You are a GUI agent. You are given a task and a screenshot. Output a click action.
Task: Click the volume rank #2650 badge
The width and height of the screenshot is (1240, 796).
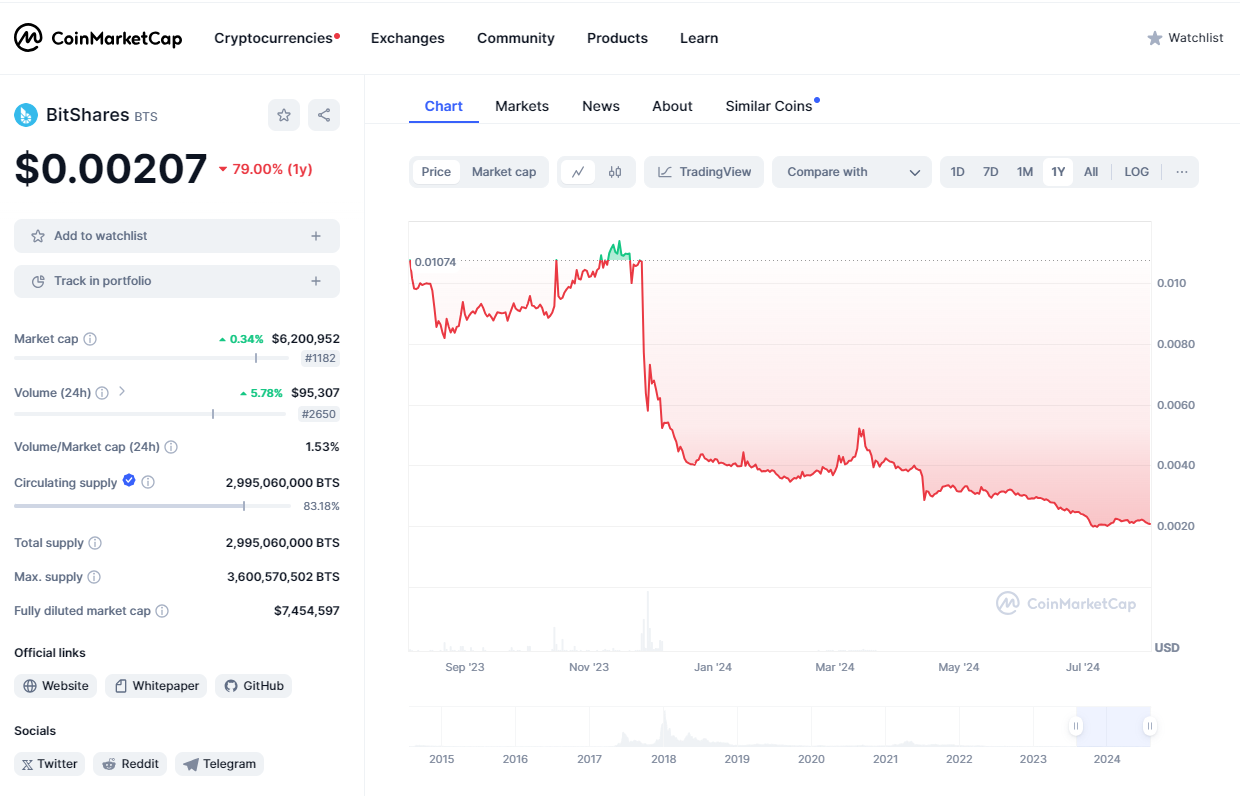coord(319,413)
